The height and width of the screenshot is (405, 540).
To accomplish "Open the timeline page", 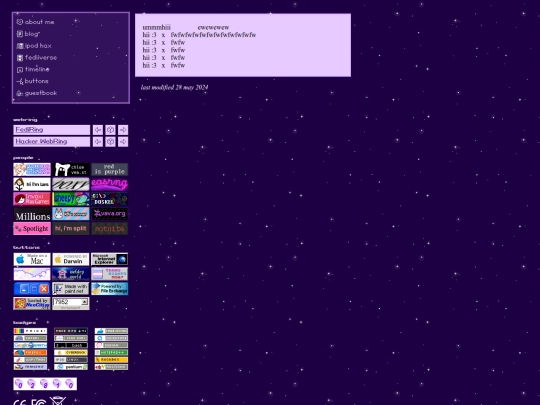I will [33, 69].
